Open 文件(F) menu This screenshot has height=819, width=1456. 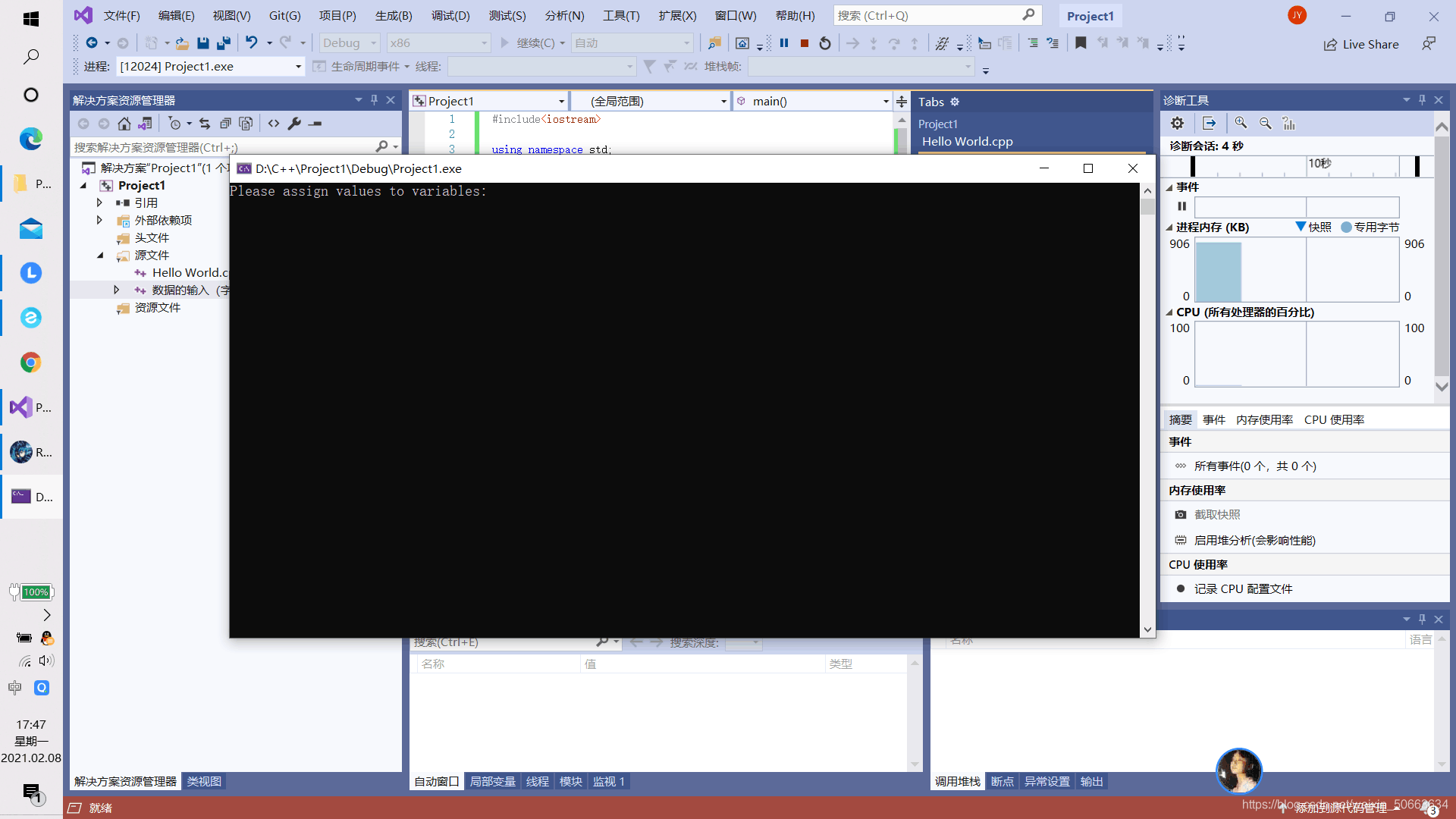coord(121,15)
